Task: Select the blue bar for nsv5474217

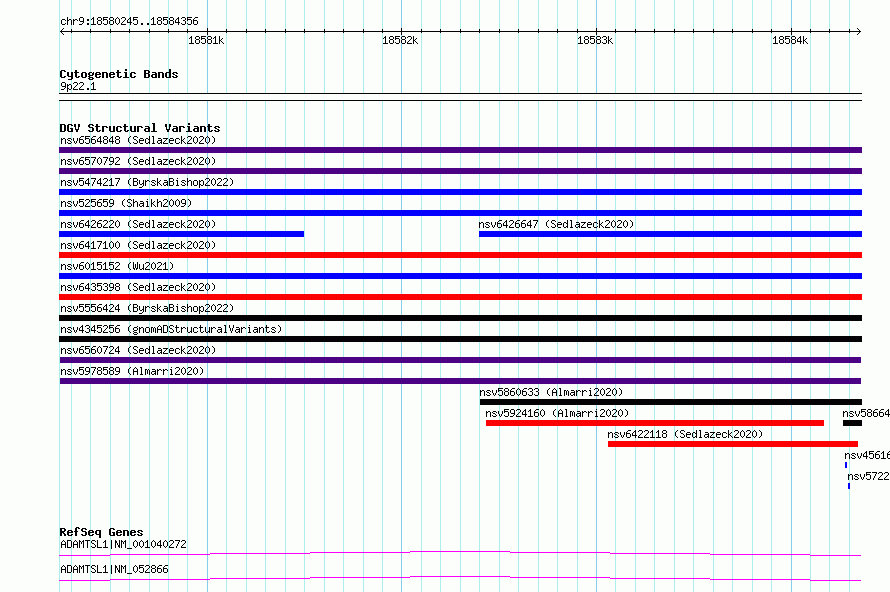Action: 460,192
